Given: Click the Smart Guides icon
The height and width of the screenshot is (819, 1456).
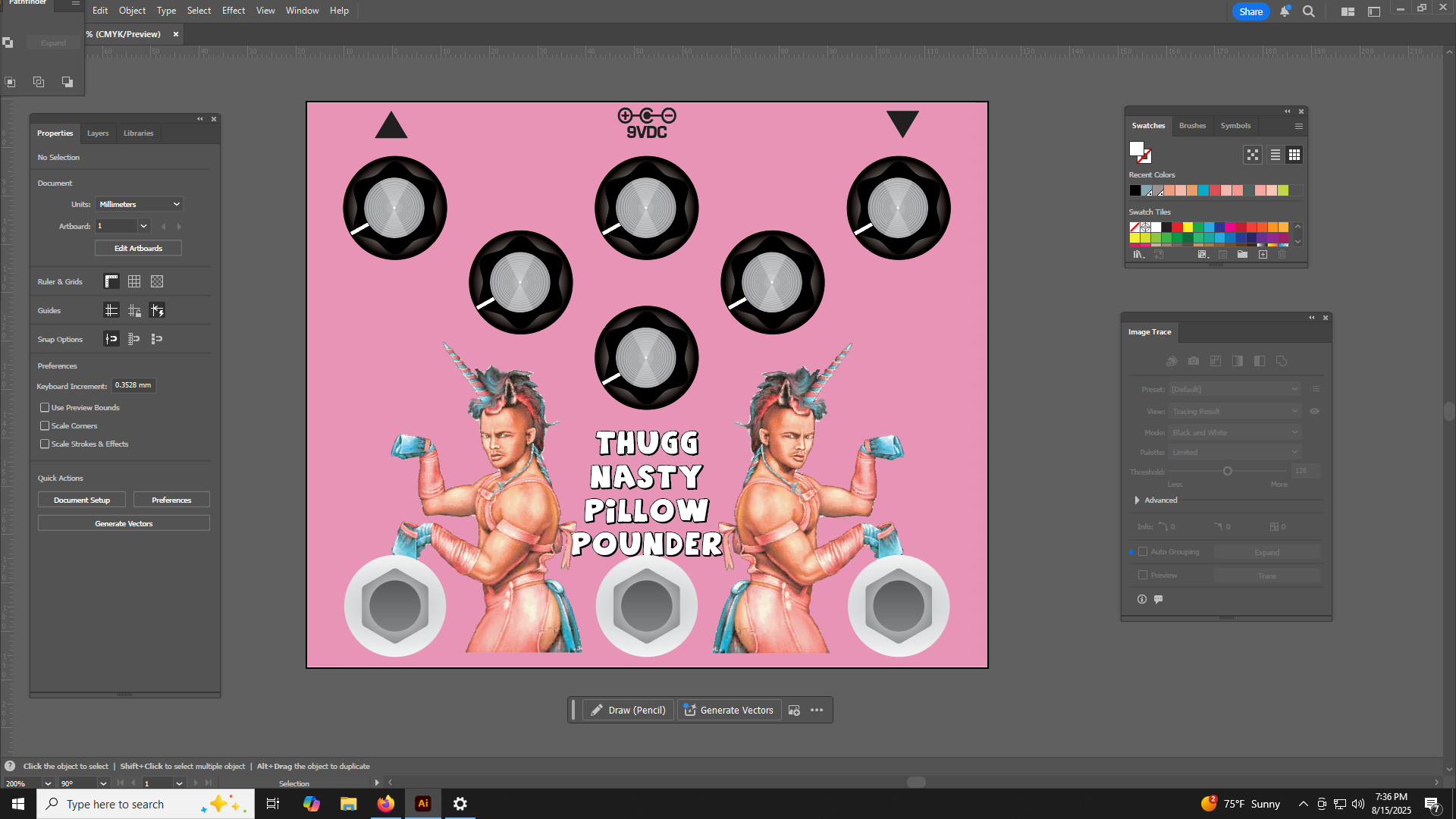Looking at the screenshot, I should click(157, 310).
